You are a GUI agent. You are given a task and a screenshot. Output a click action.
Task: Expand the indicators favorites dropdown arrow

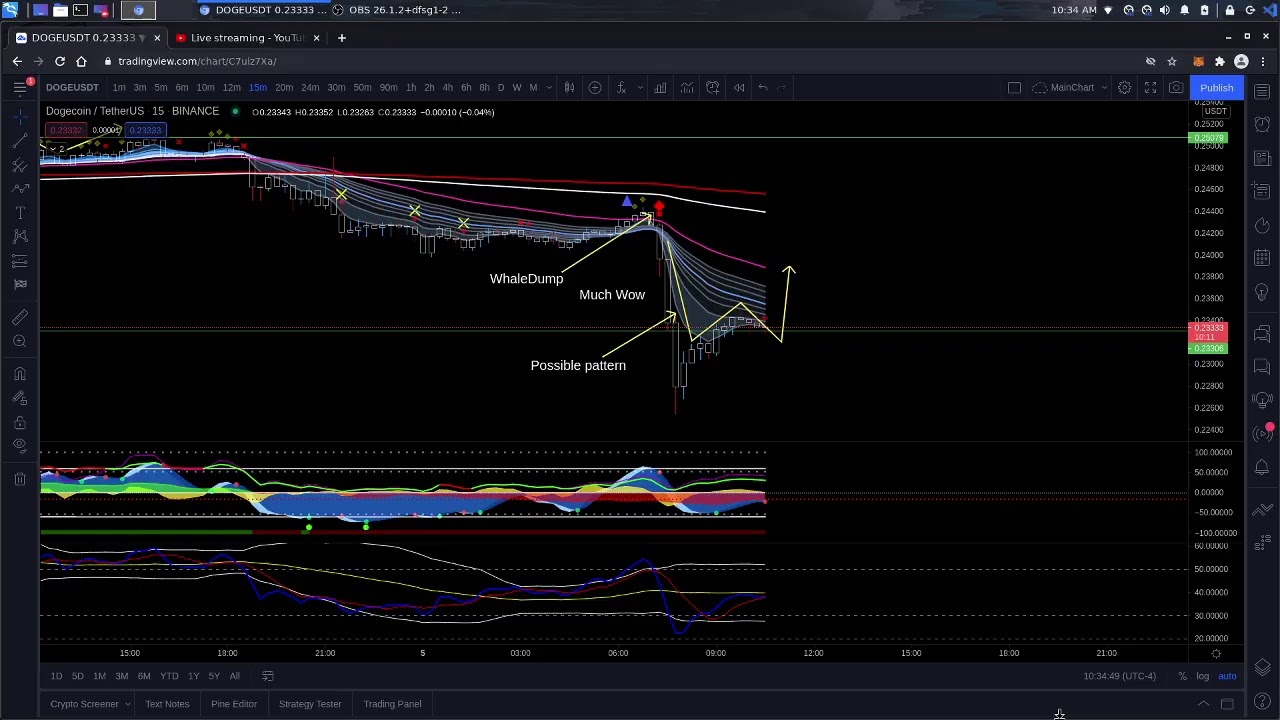tap(639, 88)
